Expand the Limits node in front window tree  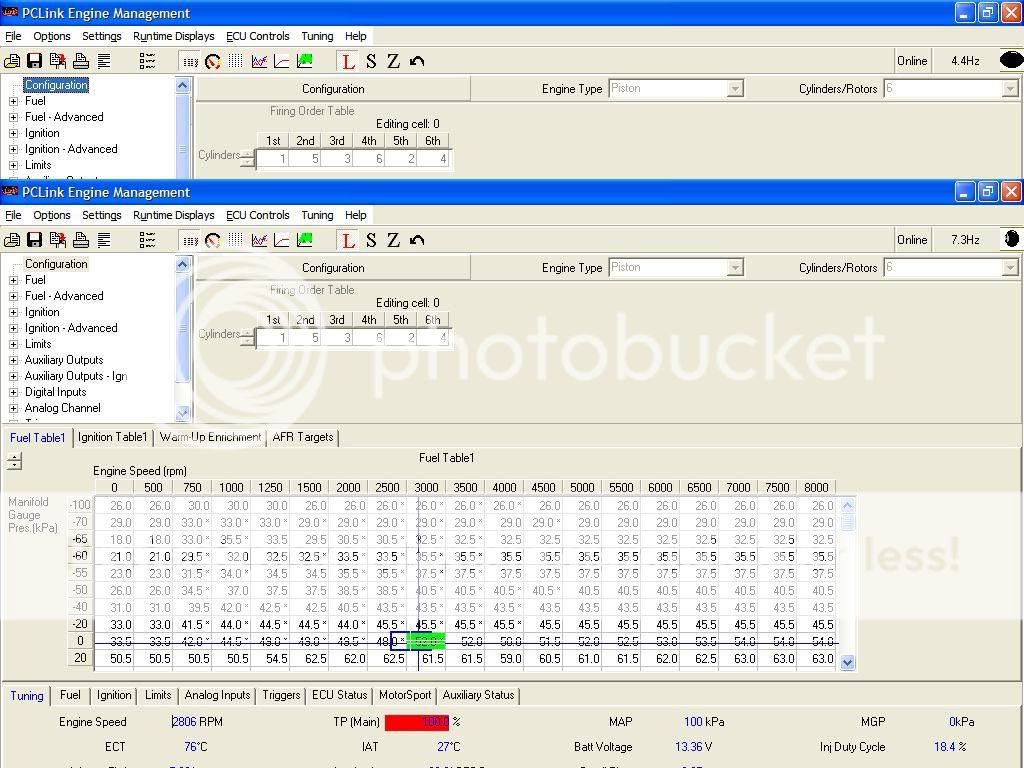pyautogui.click(x=13, y=344)
